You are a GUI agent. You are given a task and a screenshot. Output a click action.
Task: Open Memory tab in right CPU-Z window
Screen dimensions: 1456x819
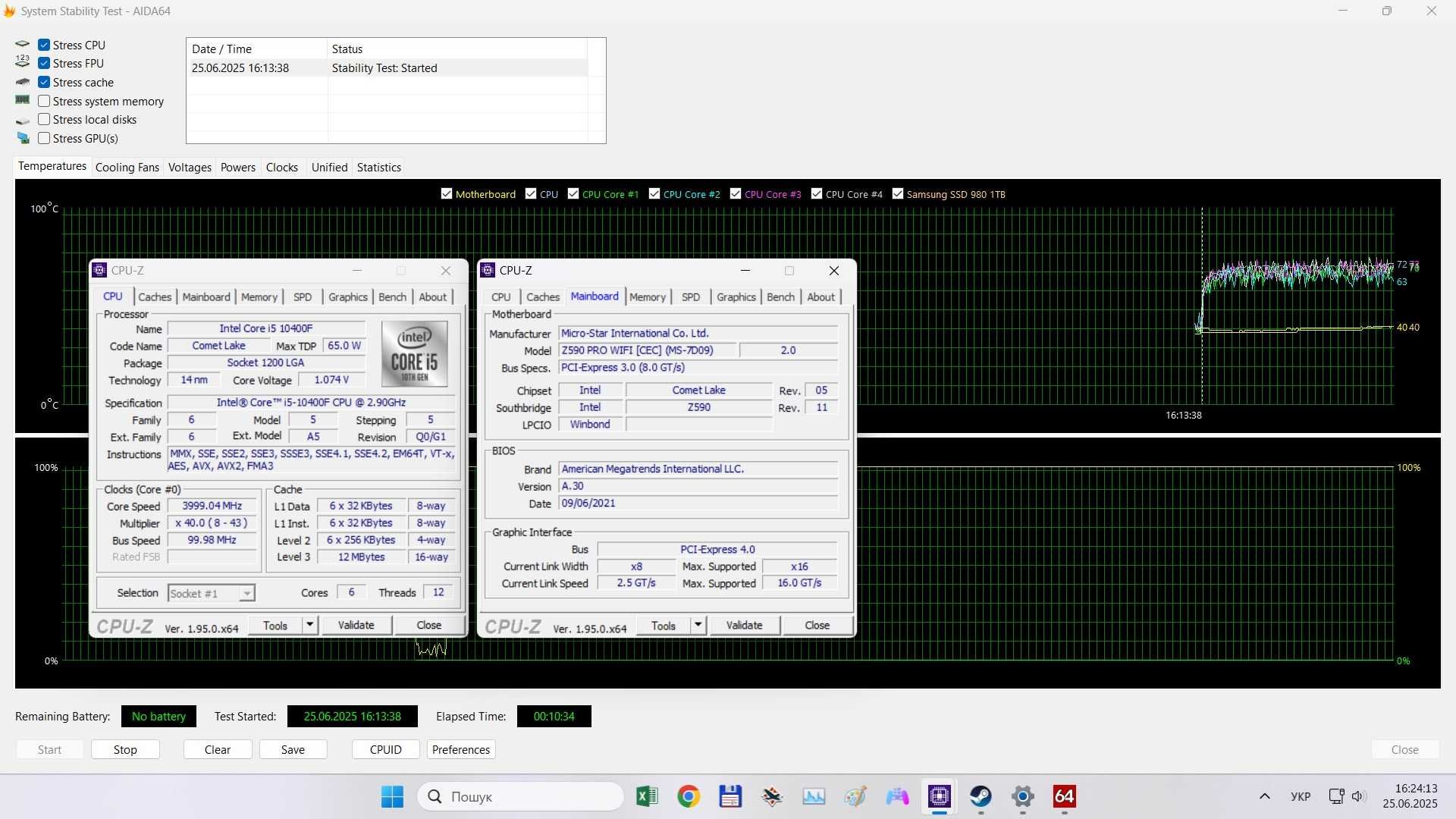click(648, 297)
